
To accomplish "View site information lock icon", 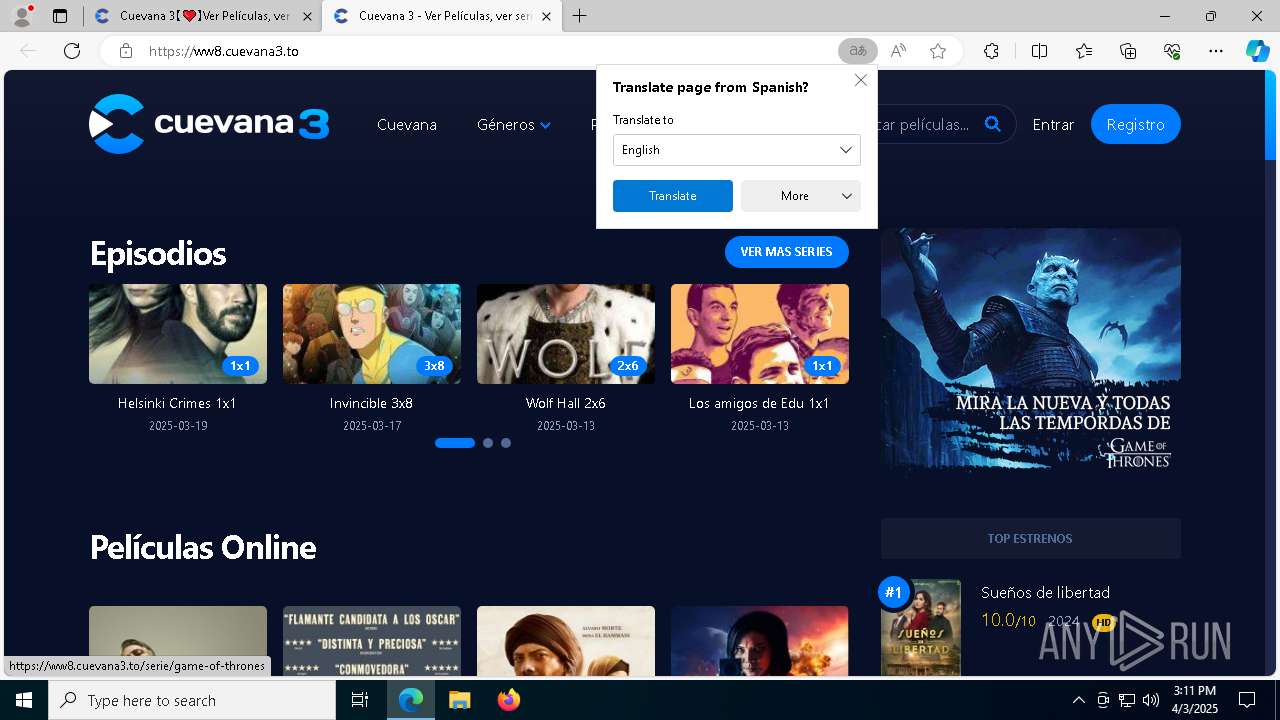I will tap(126, 51).
